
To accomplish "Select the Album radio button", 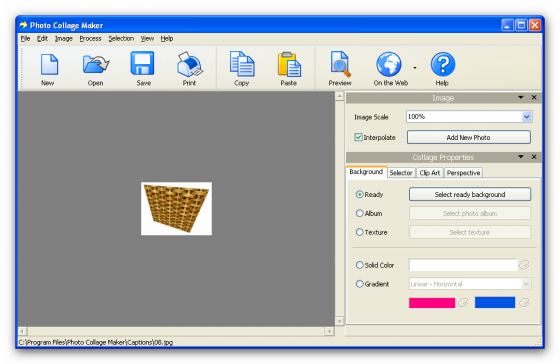I will point(359,213).
